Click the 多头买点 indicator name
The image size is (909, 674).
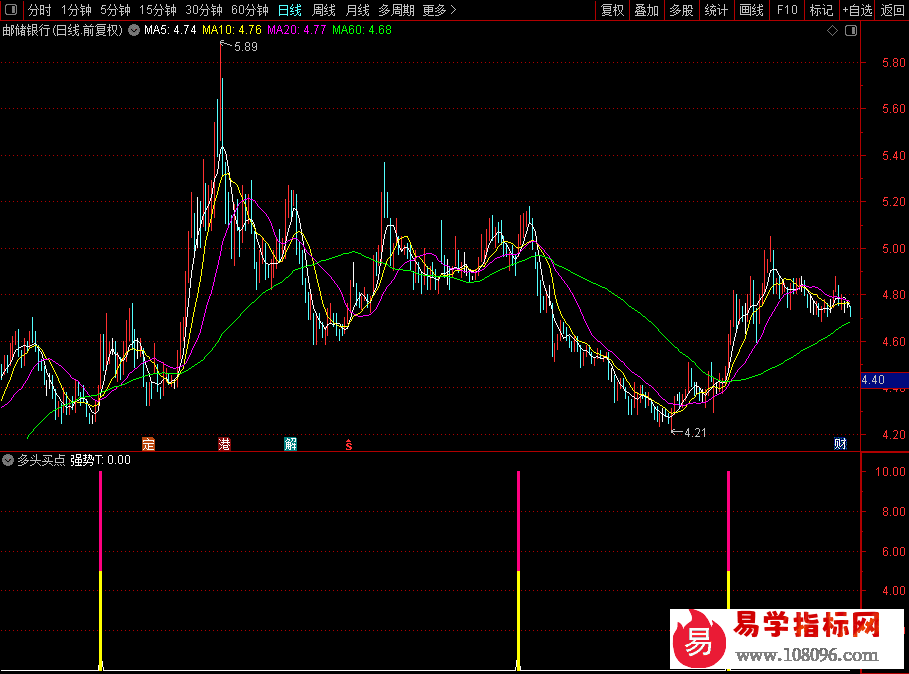click(x=41, y=460)
